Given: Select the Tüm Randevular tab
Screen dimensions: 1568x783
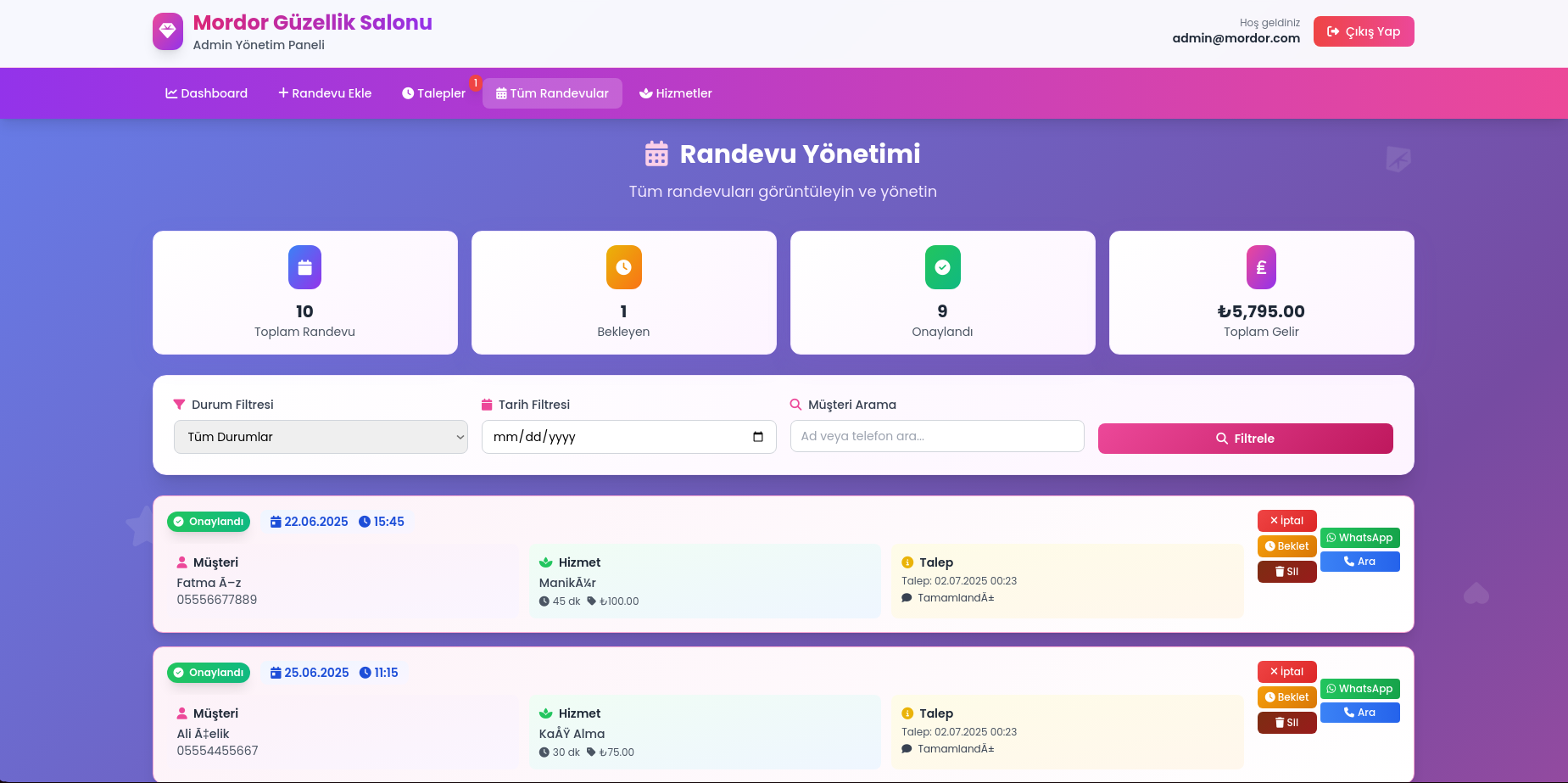Looking at the screenshot, I should [552, 93].
